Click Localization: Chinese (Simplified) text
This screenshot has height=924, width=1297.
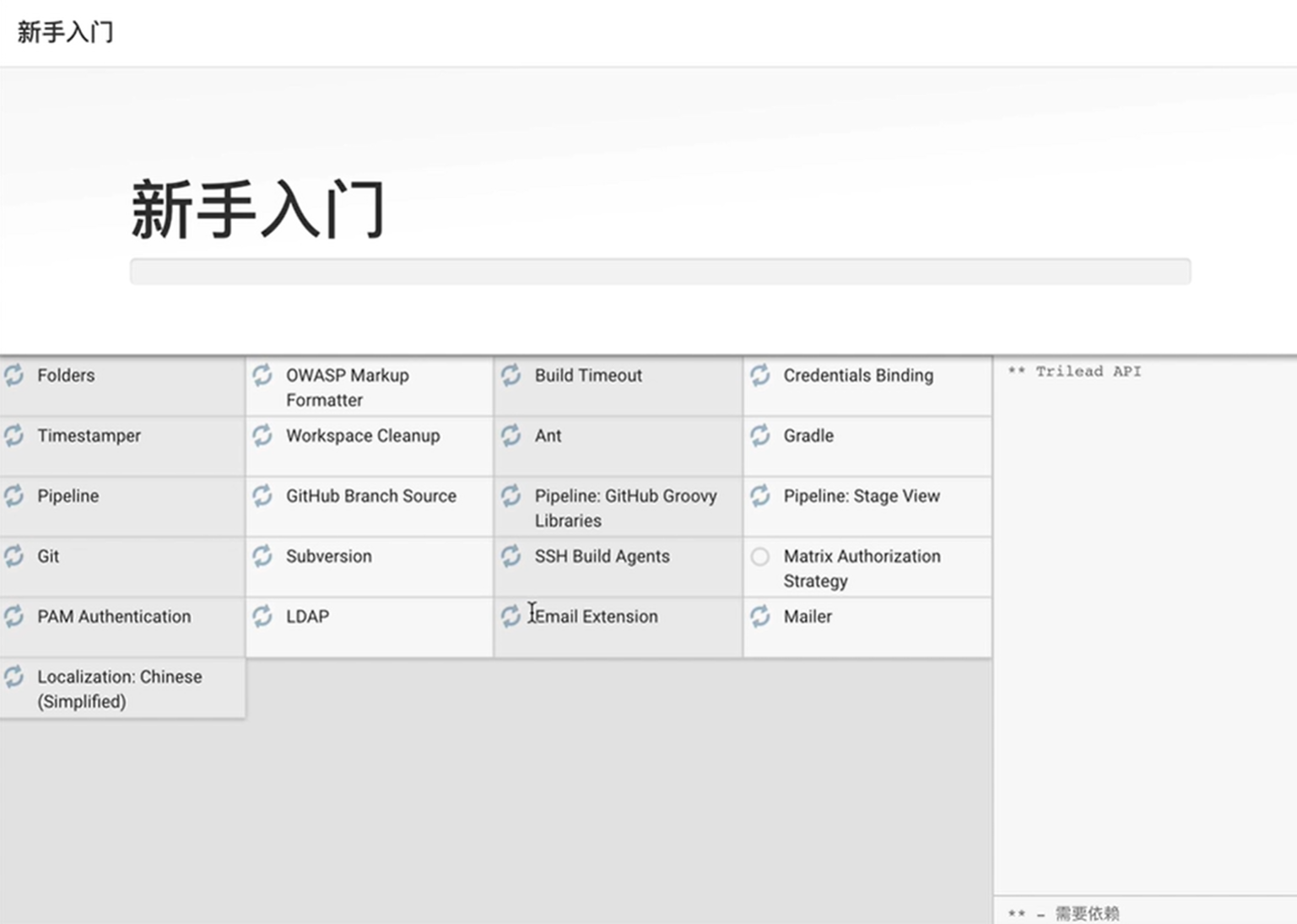click(120, 689)
